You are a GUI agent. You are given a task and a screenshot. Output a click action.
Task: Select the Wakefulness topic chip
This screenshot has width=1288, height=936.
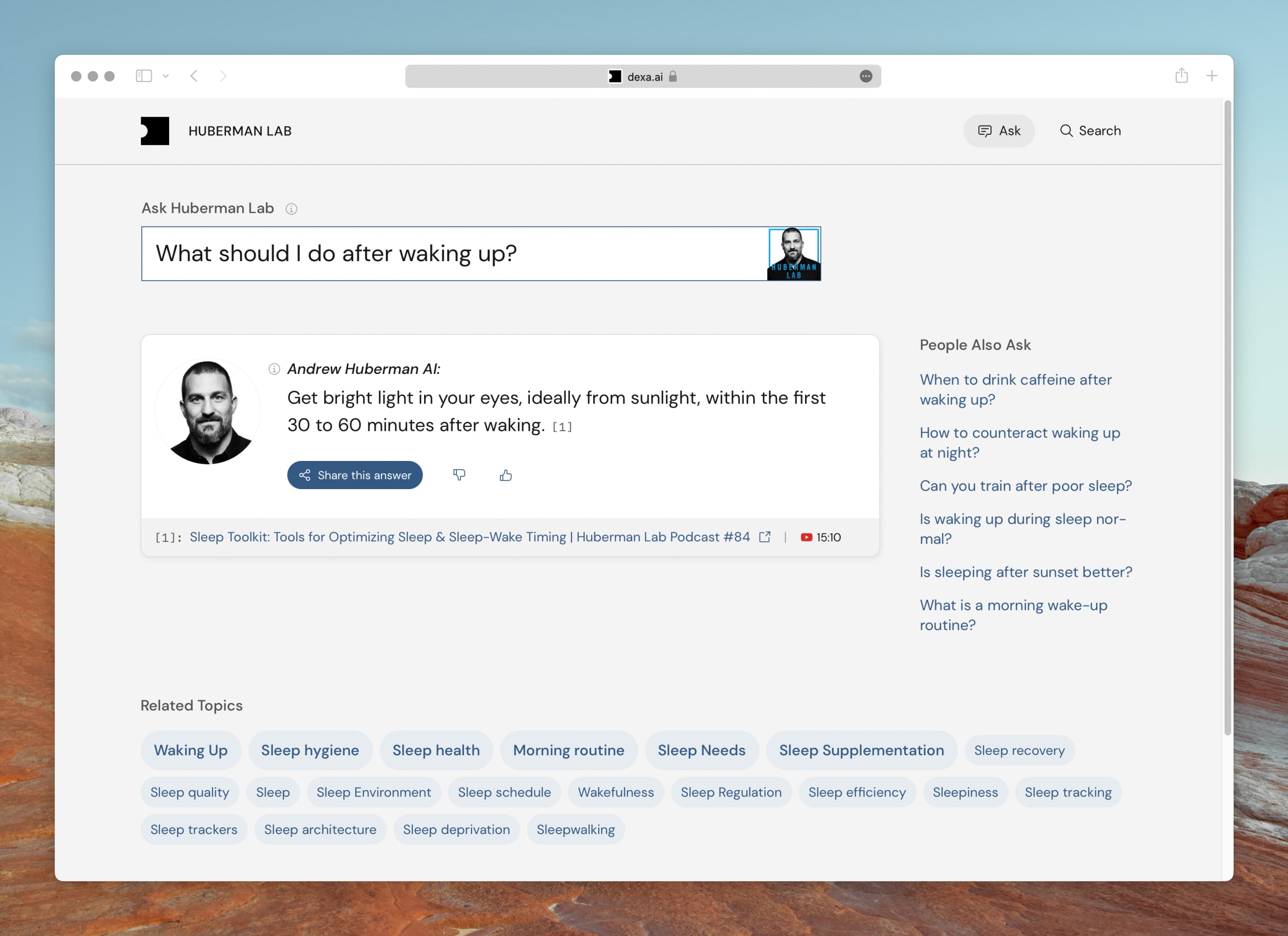[616, 792]
